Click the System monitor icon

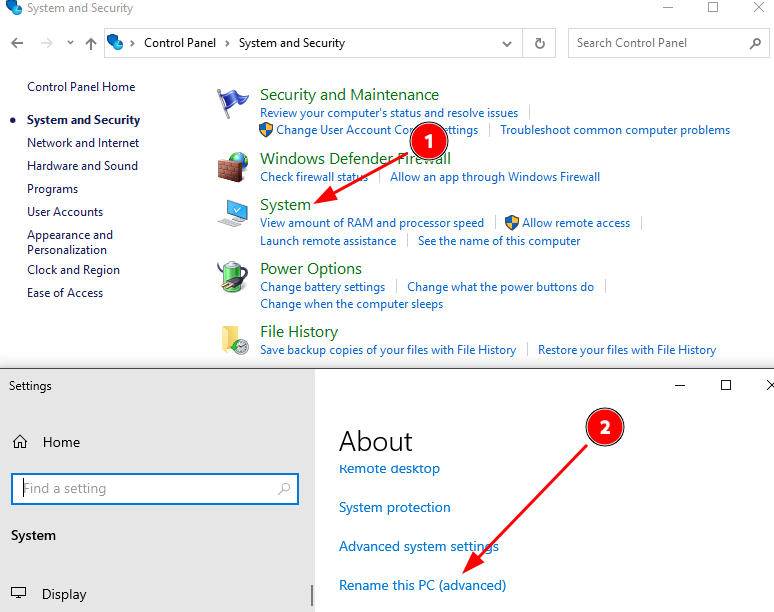(x=233, y=213)
